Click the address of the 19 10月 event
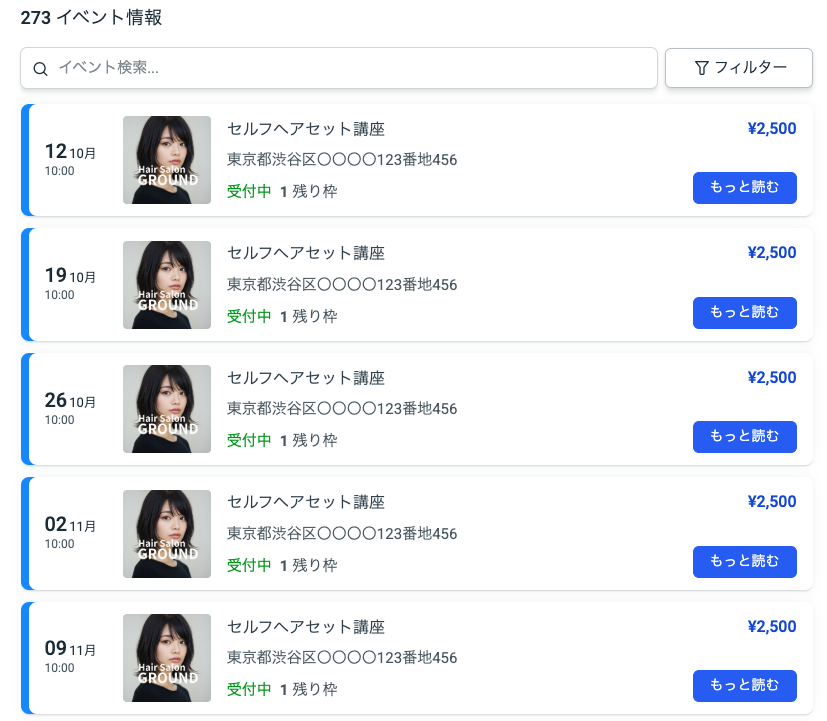This screenshot has width=827, height=721. click(x=342, y=285)
